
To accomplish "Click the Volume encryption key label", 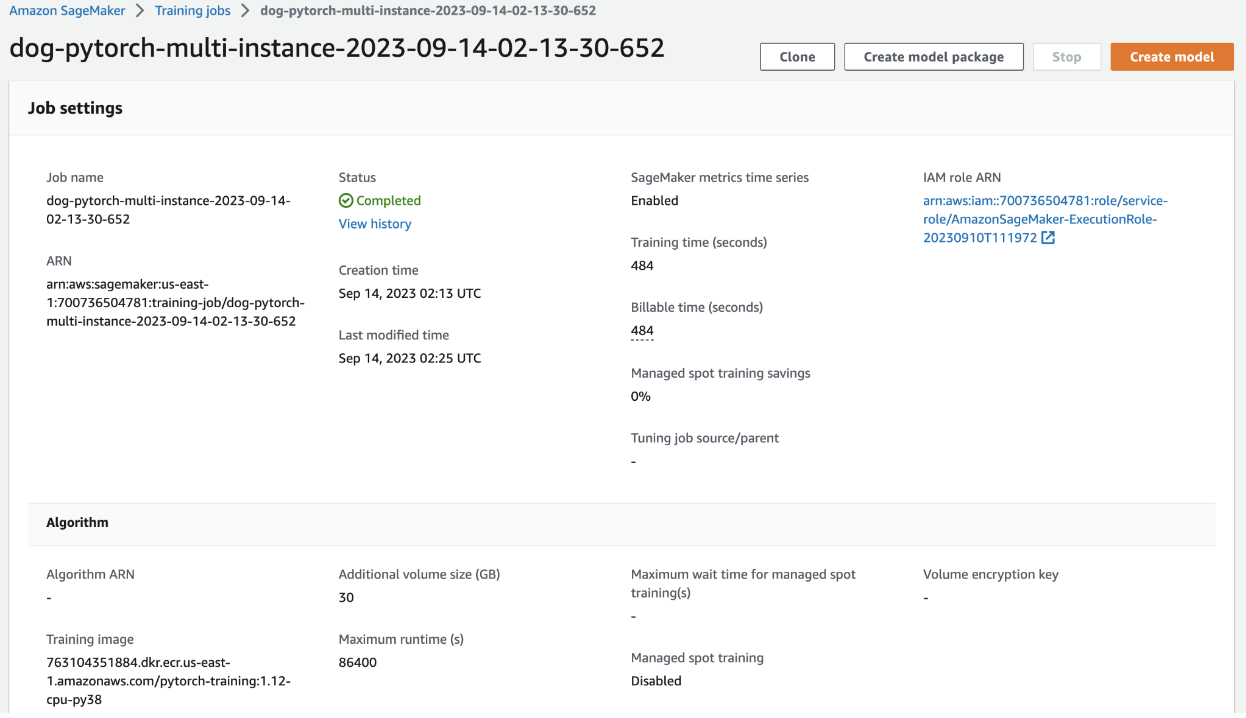I will [x=991, y=575].
